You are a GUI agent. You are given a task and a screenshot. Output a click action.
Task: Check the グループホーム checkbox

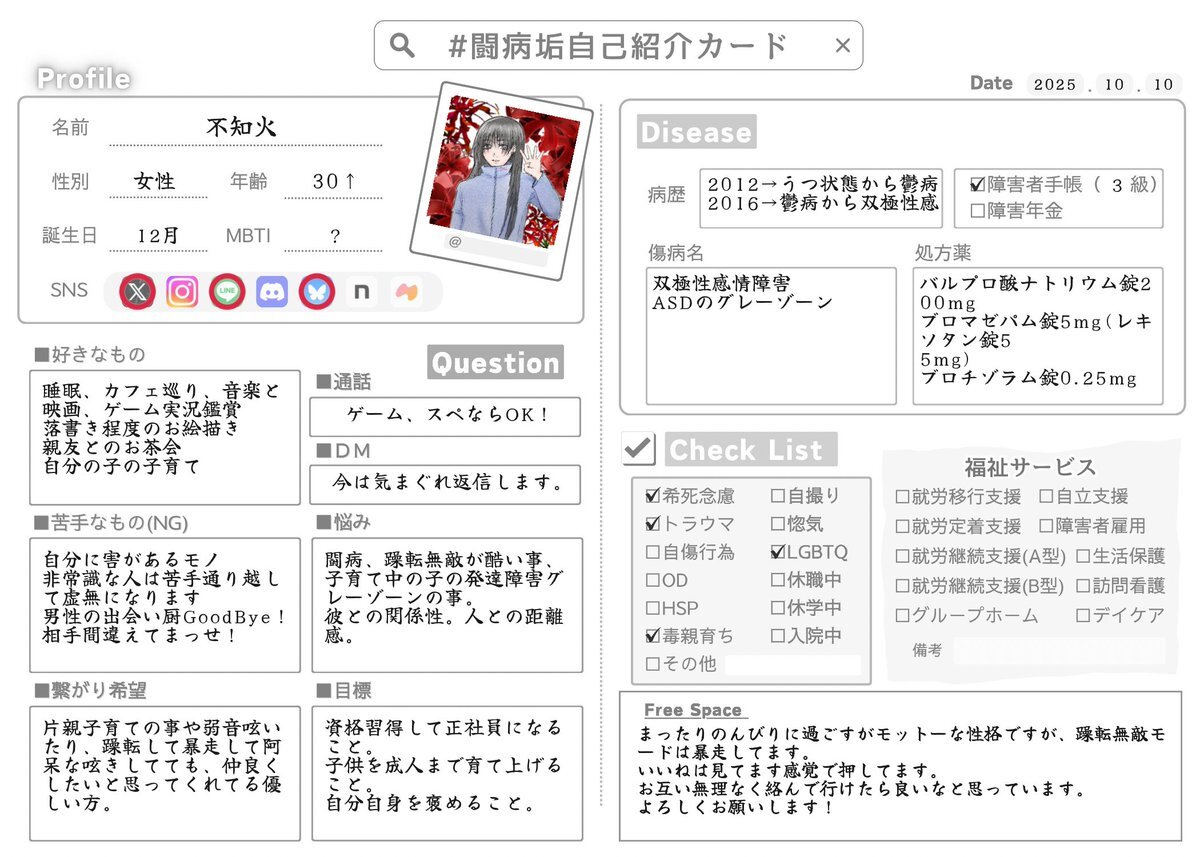(903, 616)
